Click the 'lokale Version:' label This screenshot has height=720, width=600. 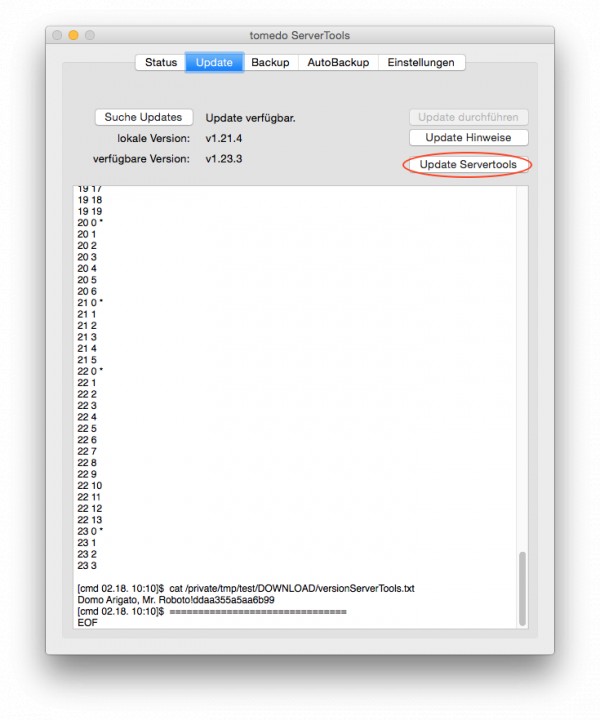(153, 138)
